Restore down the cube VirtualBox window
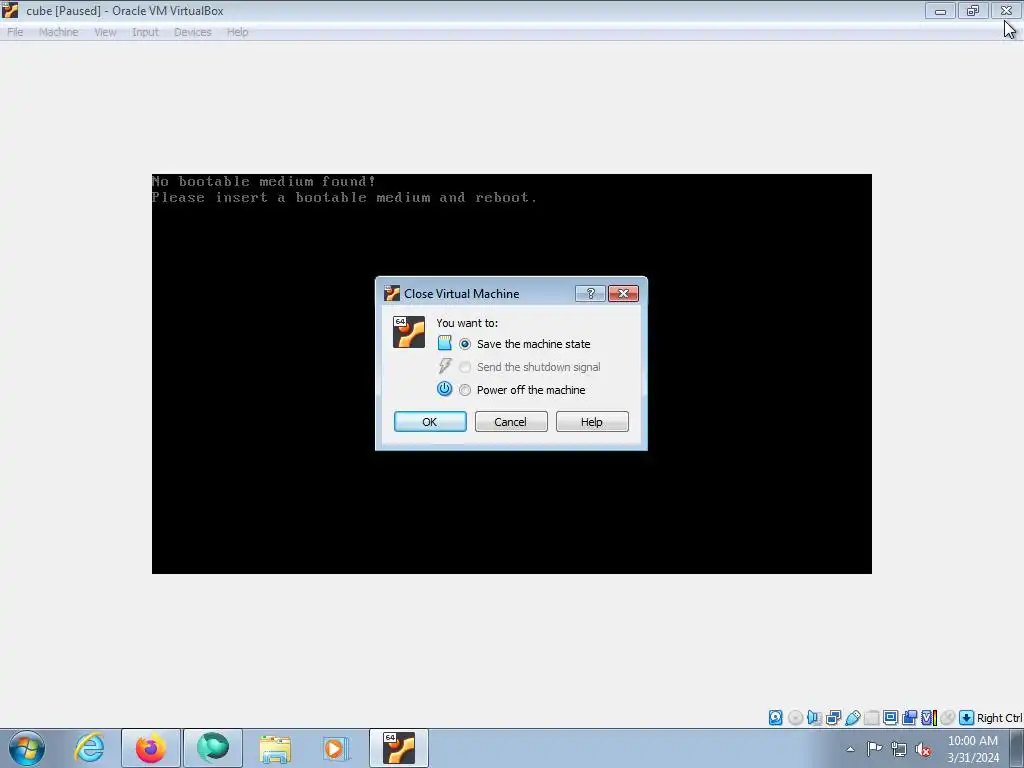 coord(972,11)
